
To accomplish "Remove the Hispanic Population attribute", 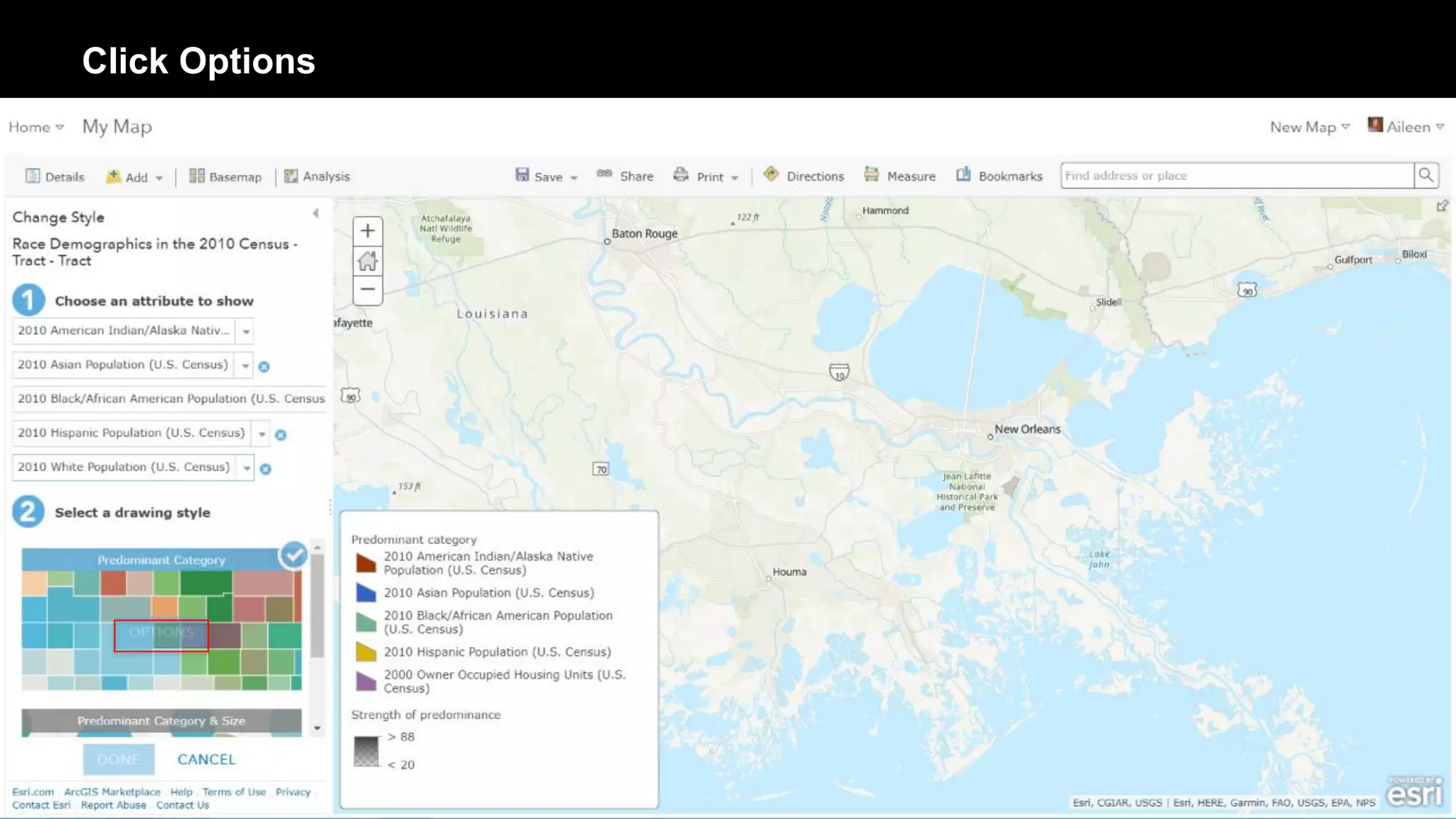I will pos(281,435).
